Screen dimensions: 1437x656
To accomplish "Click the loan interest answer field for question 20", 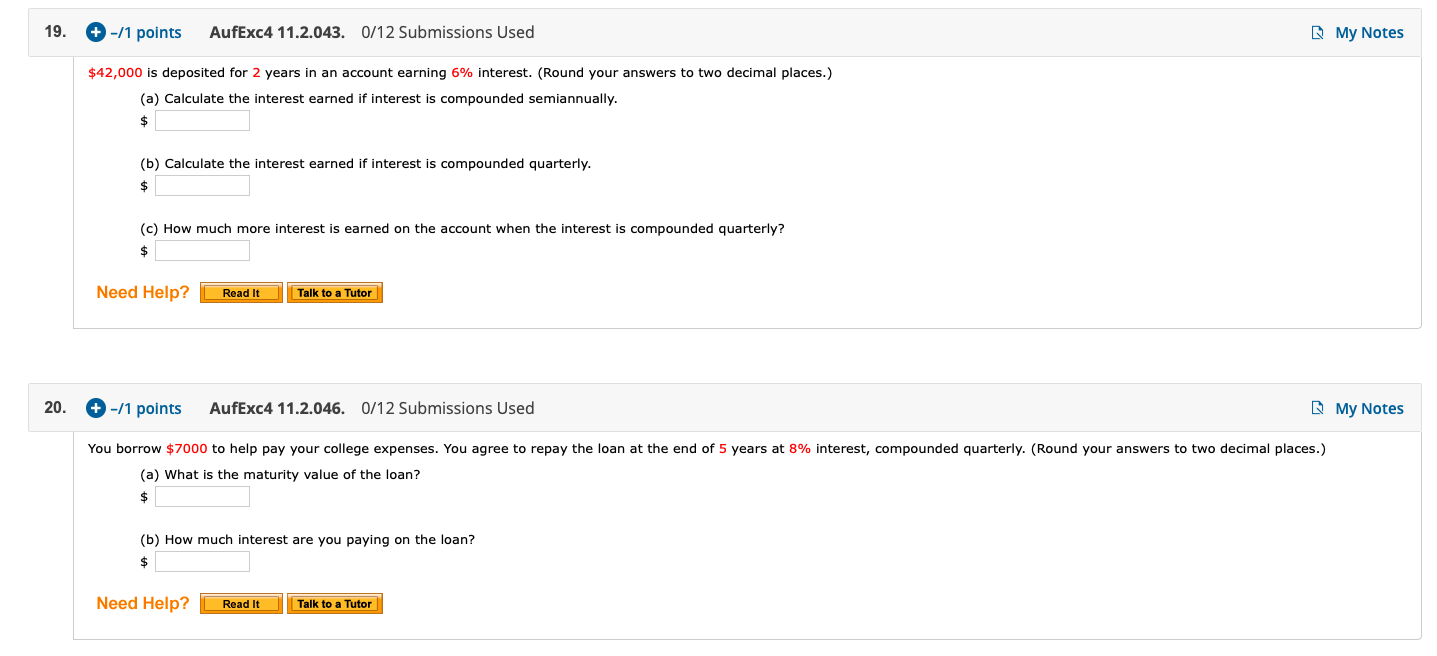I will pyautogui.click(x=202, y=561).
